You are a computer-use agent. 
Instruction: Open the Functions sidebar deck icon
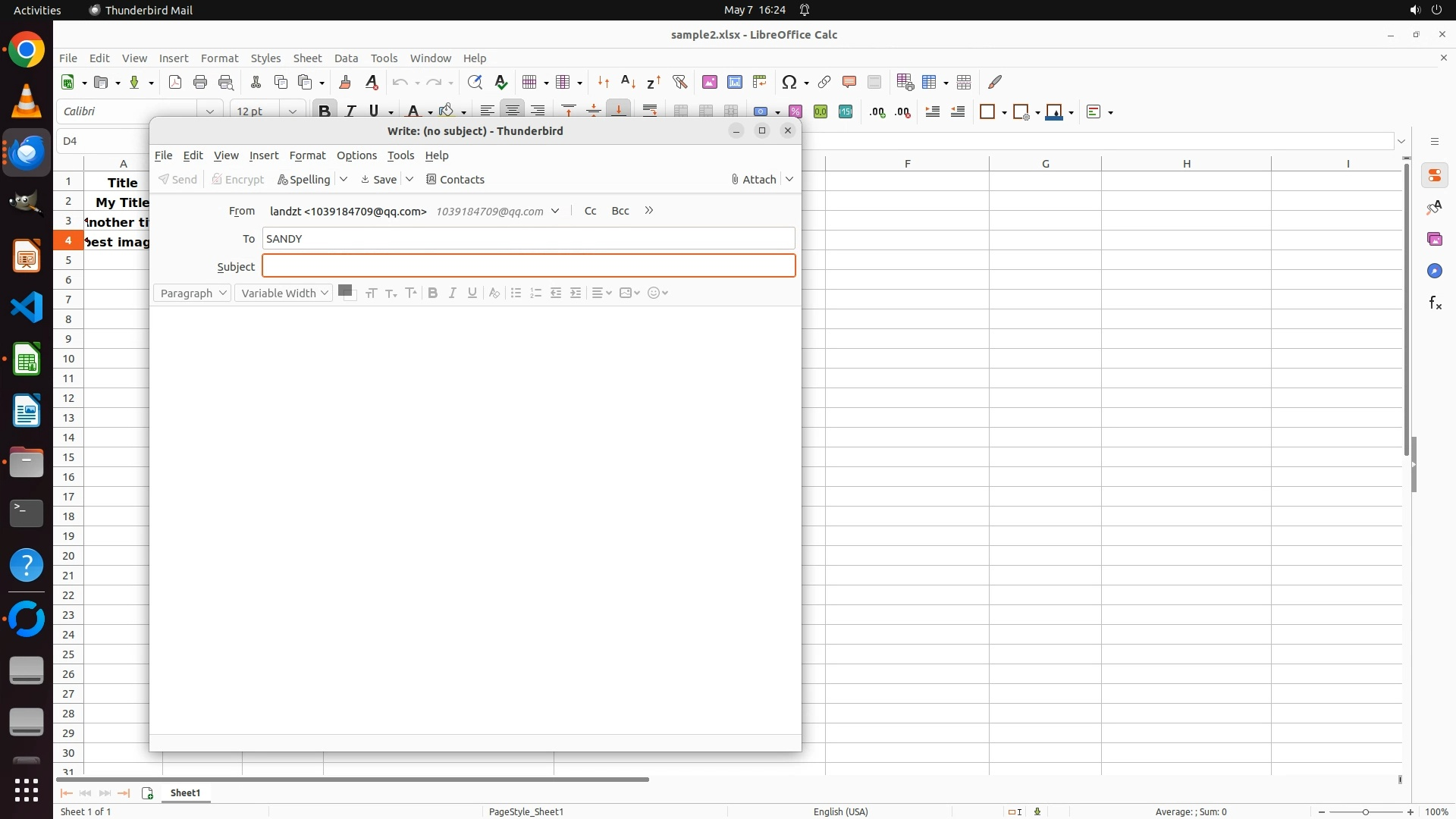pyautogui.click(x=1435, y=303)
